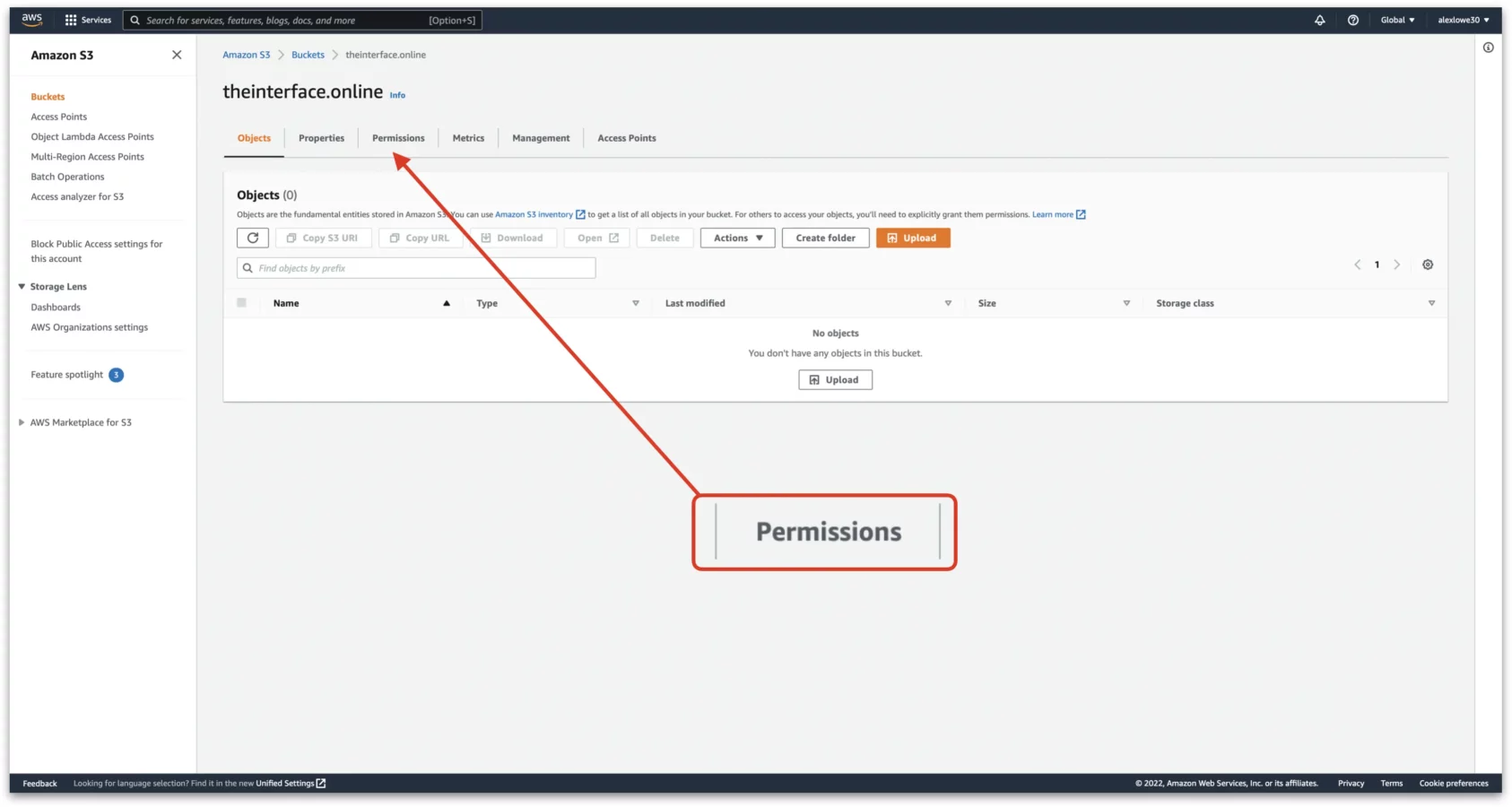Screen dimensions: 1512x807
Task: Click the Open button
Action: click(x=597, y=238)
